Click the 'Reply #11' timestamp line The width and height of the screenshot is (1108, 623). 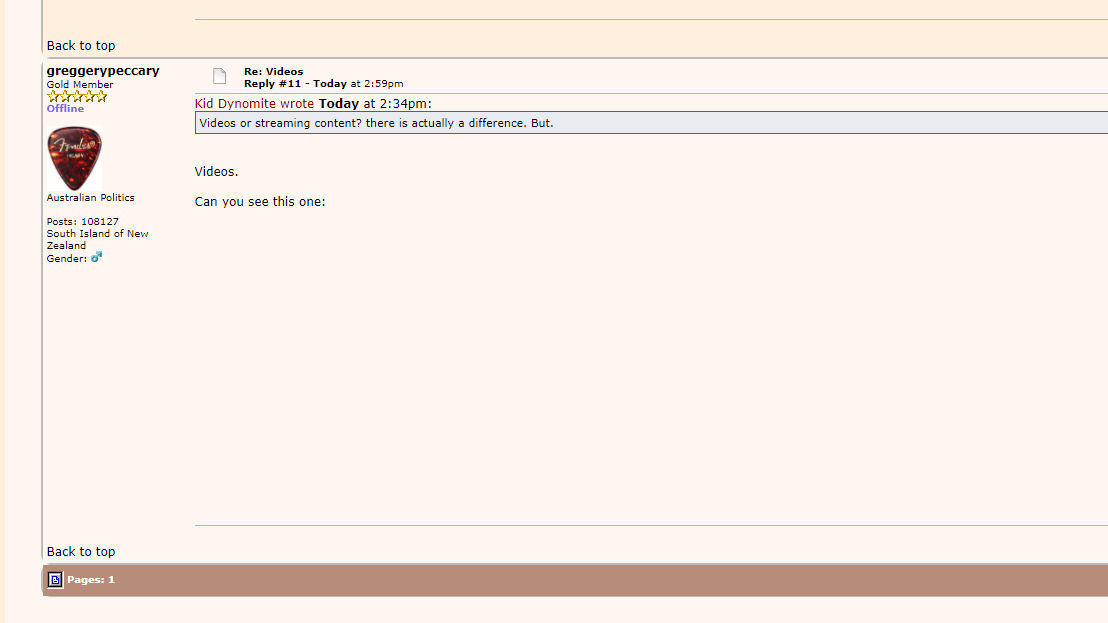point(323,84)
